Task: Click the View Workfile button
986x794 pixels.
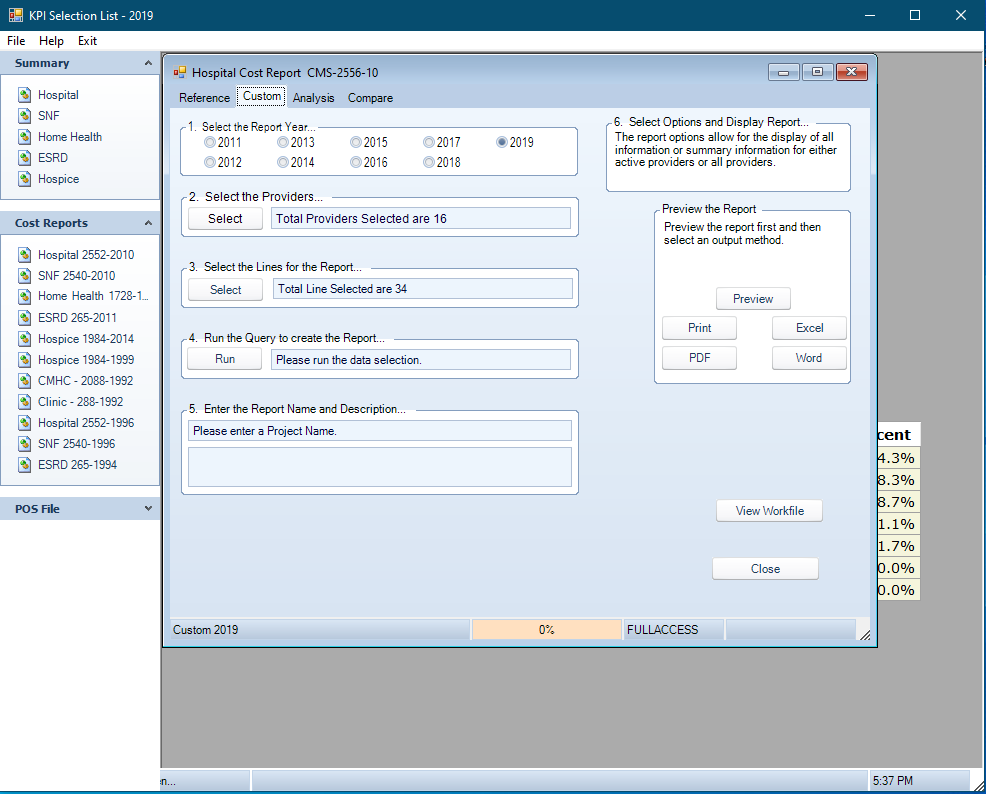Action: (769, 510)
